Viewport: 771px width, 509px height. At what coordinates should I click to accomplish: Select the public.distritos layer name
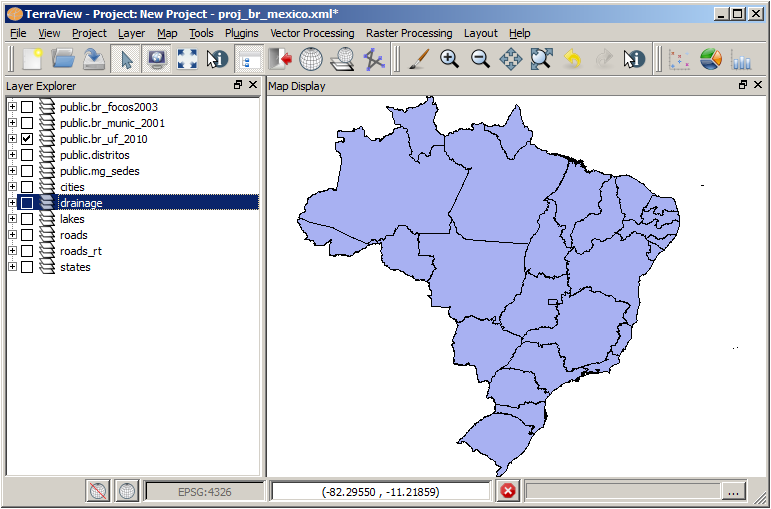94,155
